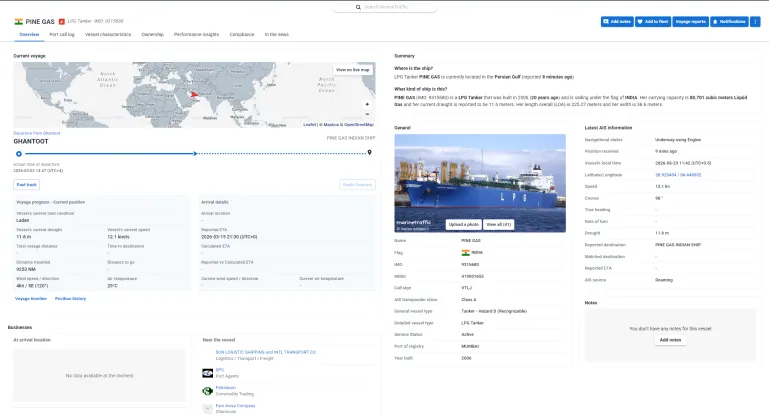Click the MarineTraffic search field

(385, 6)
